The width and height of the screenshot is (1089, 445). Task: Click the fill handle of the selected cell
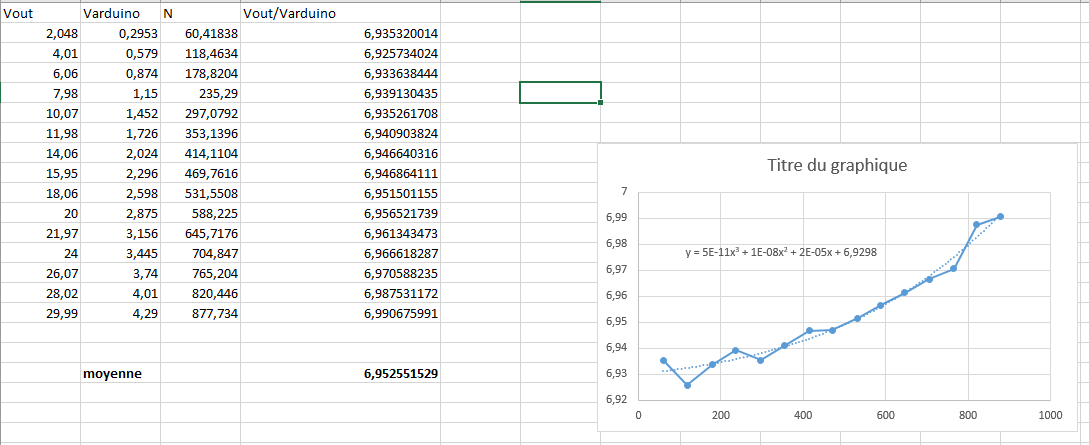pos(600,103)
